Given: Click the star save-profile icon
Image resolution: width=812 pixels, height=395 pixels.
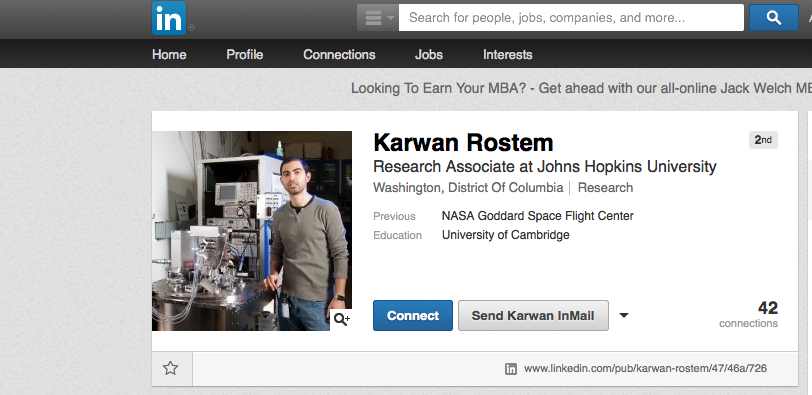Looking at the screenshot, I should click(x=171, y=369).
